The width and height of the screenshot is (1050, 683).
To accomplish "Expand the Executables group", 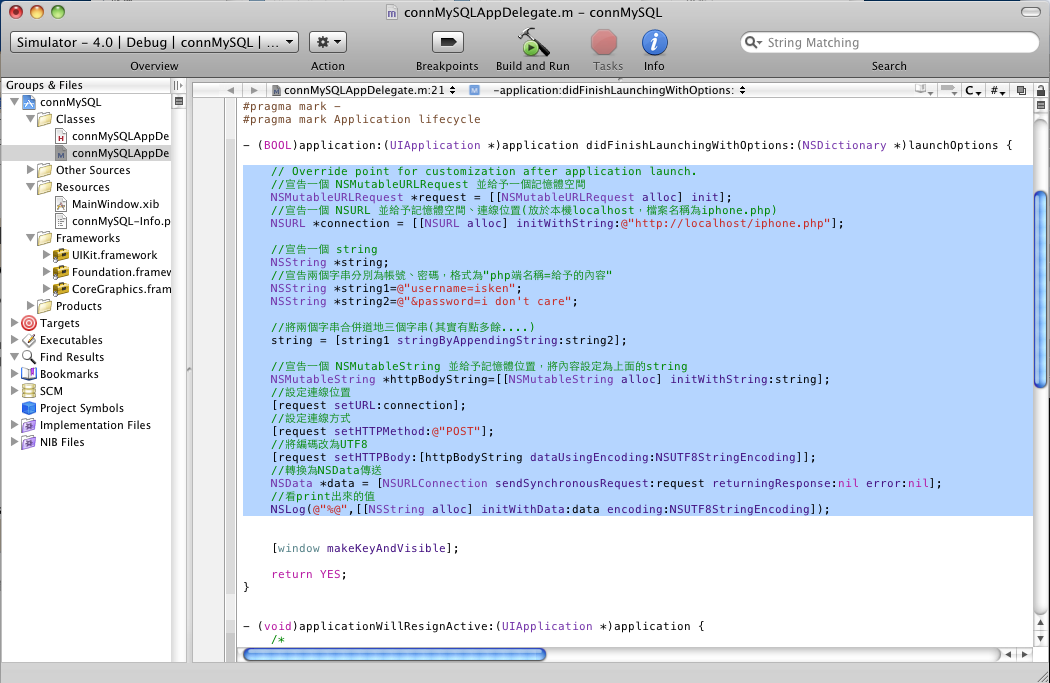I will [x=14, y=339].
